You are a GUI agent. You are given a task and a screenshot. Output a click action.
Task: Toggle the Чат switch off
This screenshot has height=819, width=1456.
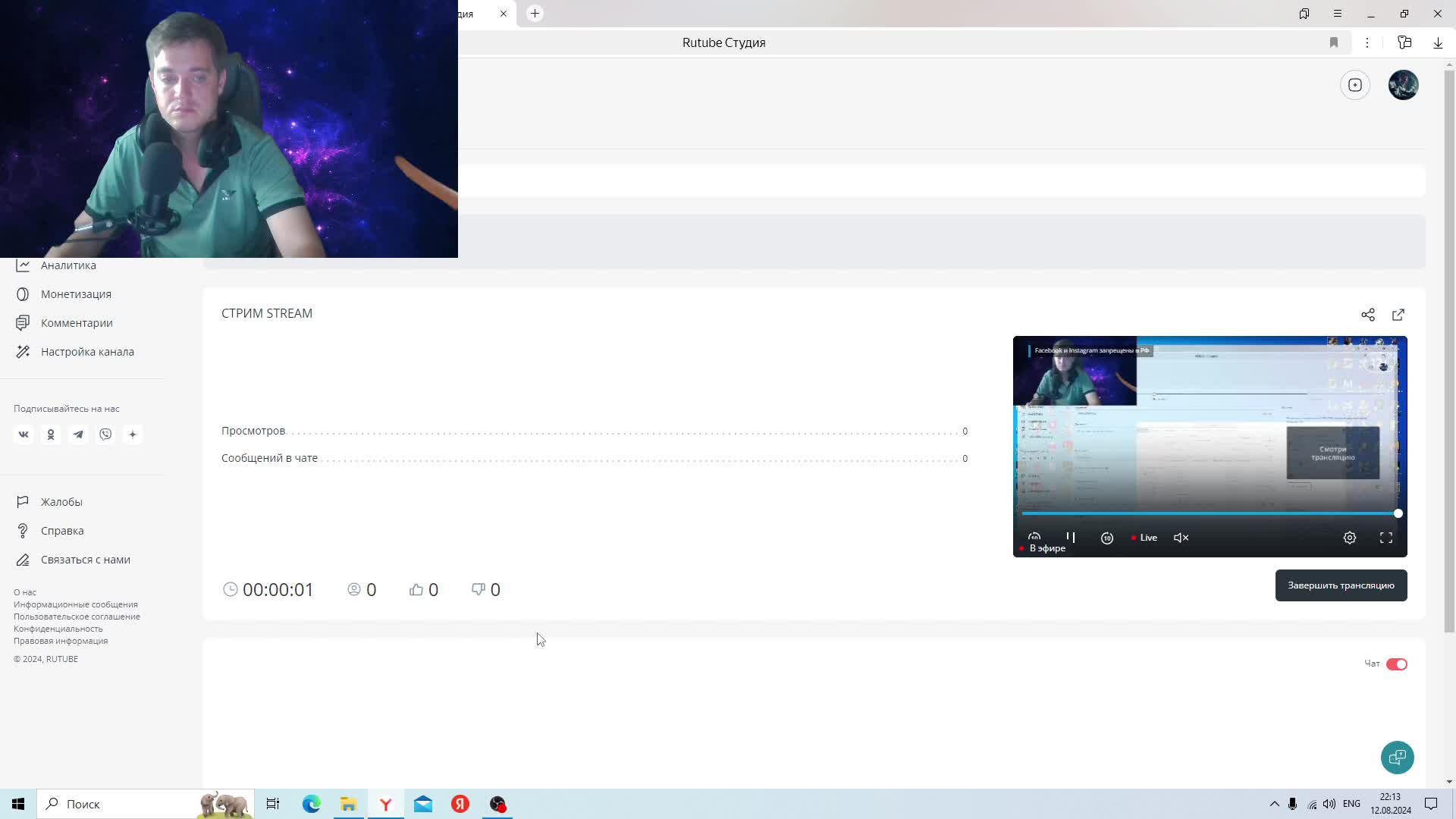point(1396,664)
